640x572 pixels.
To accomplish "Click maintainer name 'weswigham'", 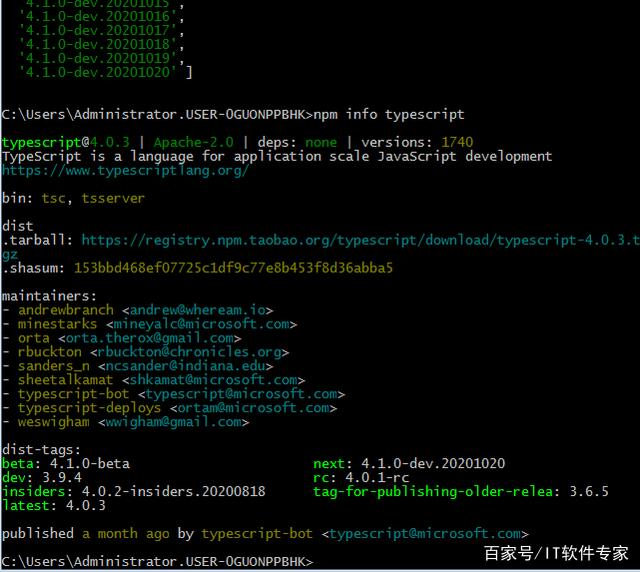I will 53,422.
